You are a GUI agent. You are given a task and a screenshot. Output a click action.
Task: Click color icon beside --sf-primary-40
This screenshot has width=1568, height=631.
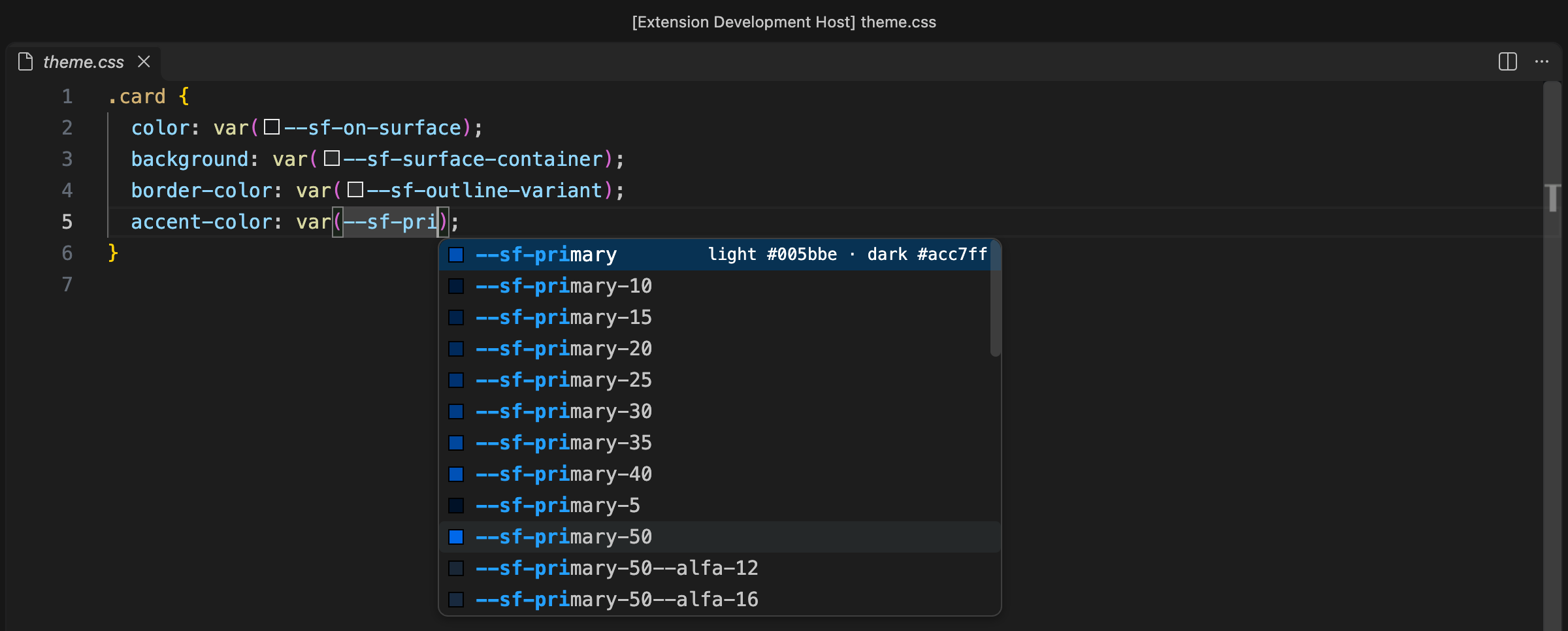(x=456, y=474)
